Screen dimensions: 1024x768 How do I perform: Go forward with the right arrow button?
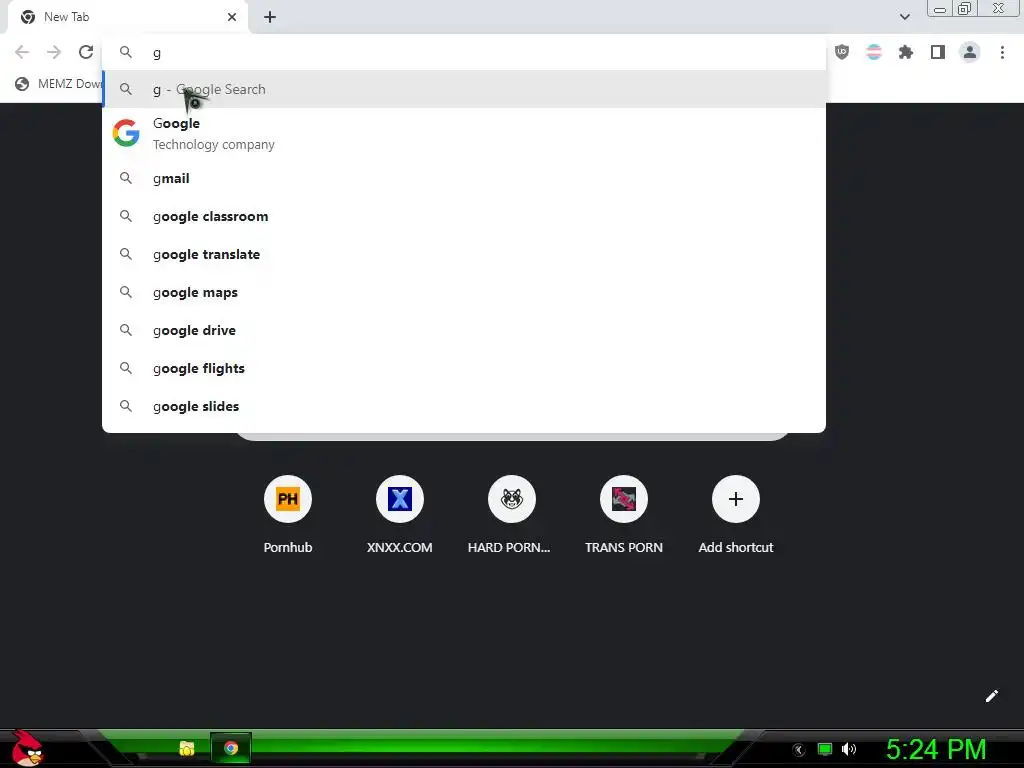[x=54, y=52]
